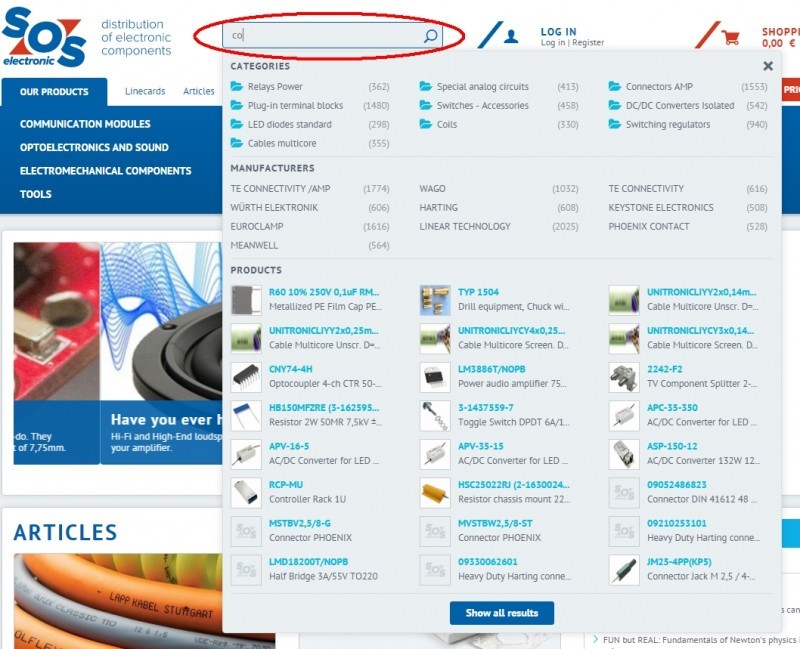Select manufacturer TE CONNECTIVITY /AMP

tap(280, 189)
